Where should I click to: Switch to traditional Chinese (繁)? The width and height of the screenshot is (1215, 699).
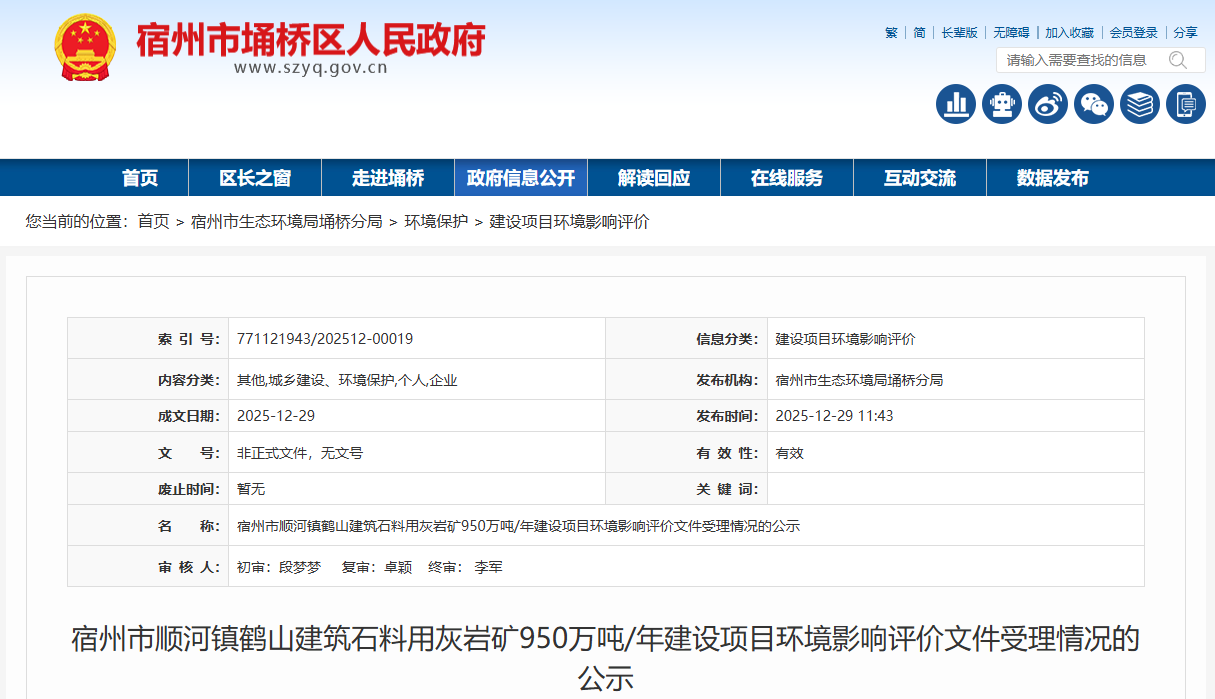891,33
